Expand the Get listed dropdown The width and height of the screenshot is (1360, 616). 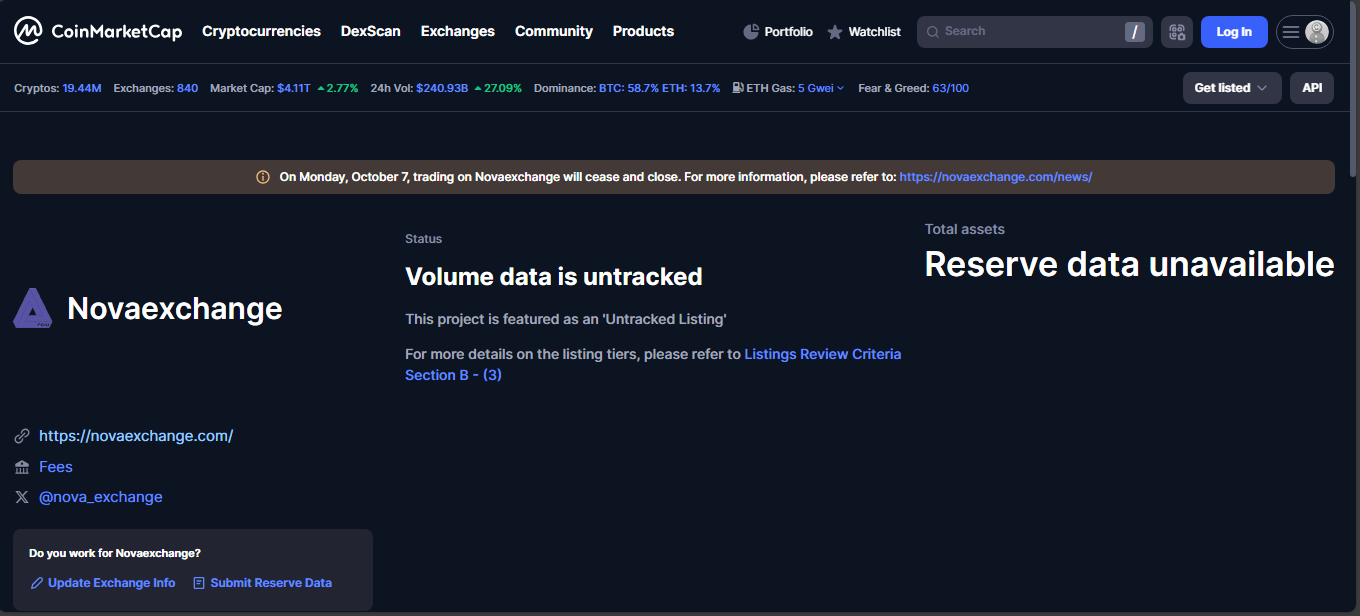click(x=1231, y=88)
